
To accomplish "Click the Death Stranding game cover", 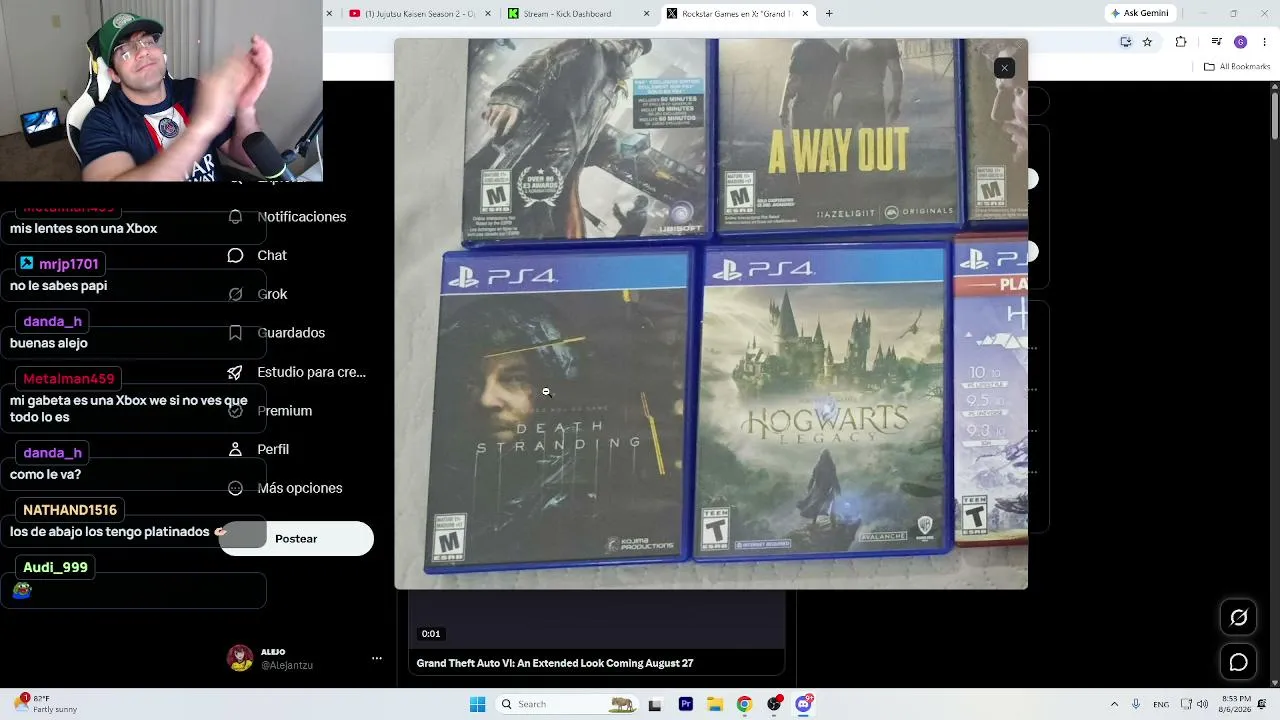I will coord(560,409).
